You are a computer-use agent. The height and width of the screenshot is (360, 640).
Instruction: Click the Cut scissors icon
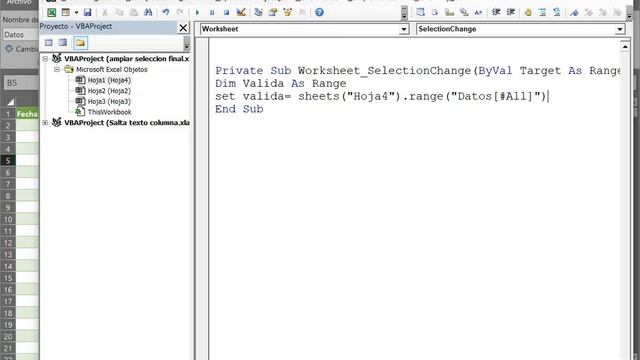pyautogui.click(x=105, y=12)
